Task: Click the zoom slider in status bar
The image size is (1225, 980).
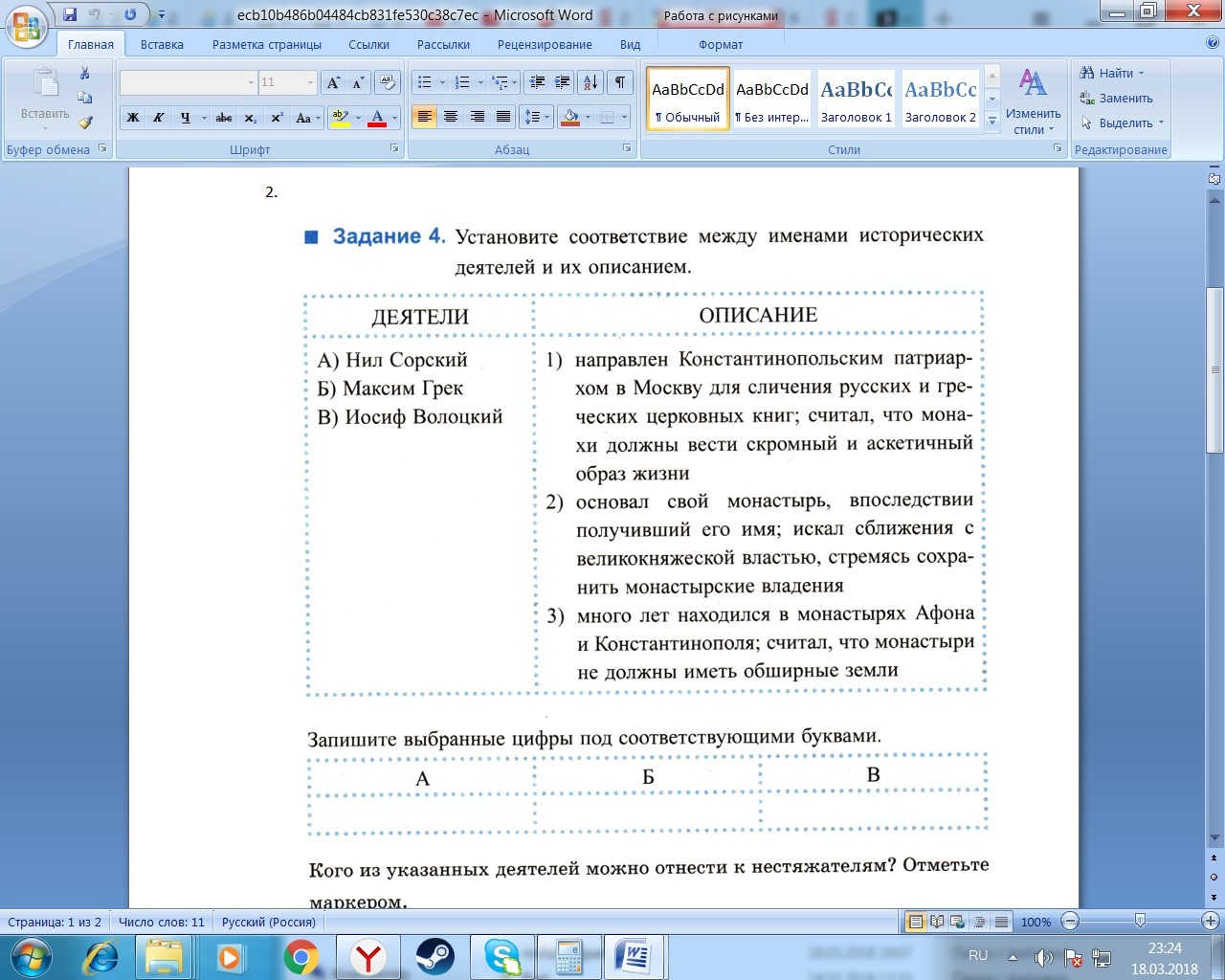Action: tap(1139, 922)
